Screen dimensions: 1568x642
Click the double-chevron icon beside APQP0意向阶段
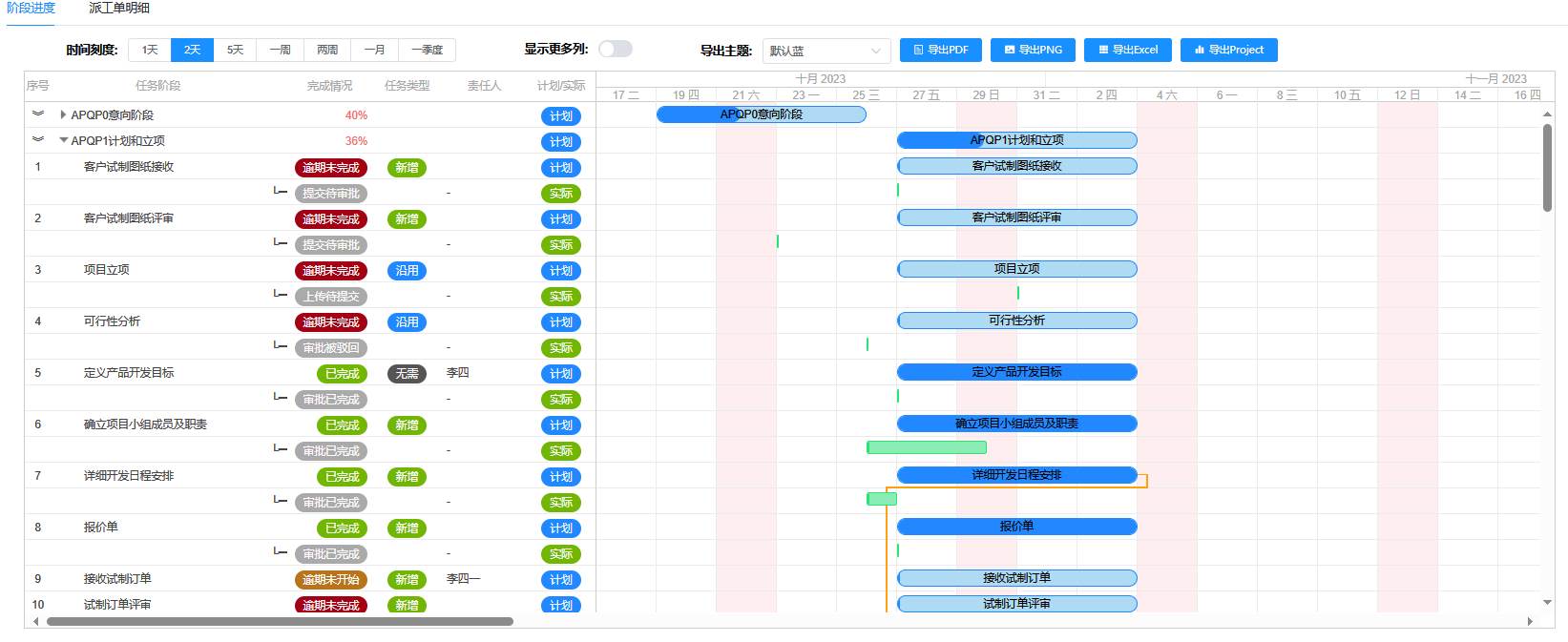click(38, 114)
